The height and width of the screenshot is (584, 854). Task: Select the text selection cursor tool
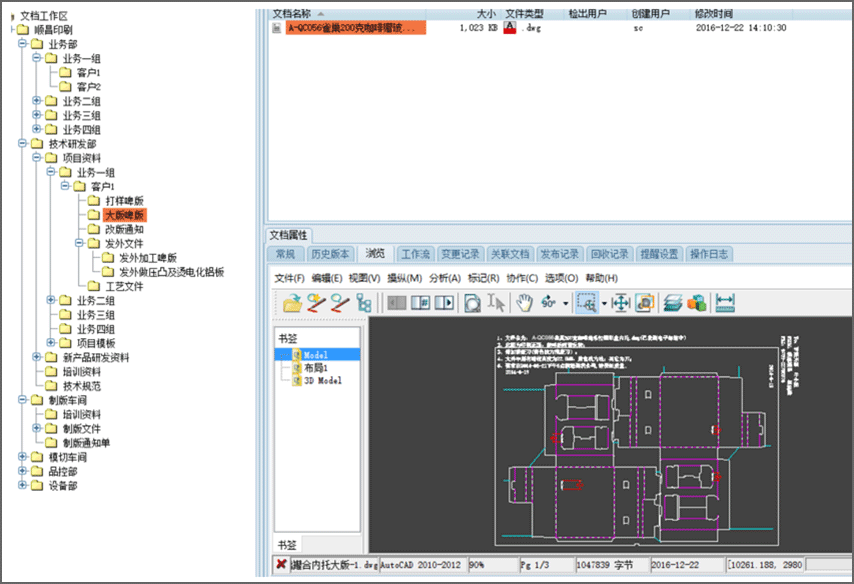pyautogui.click(x=497, y=302)
